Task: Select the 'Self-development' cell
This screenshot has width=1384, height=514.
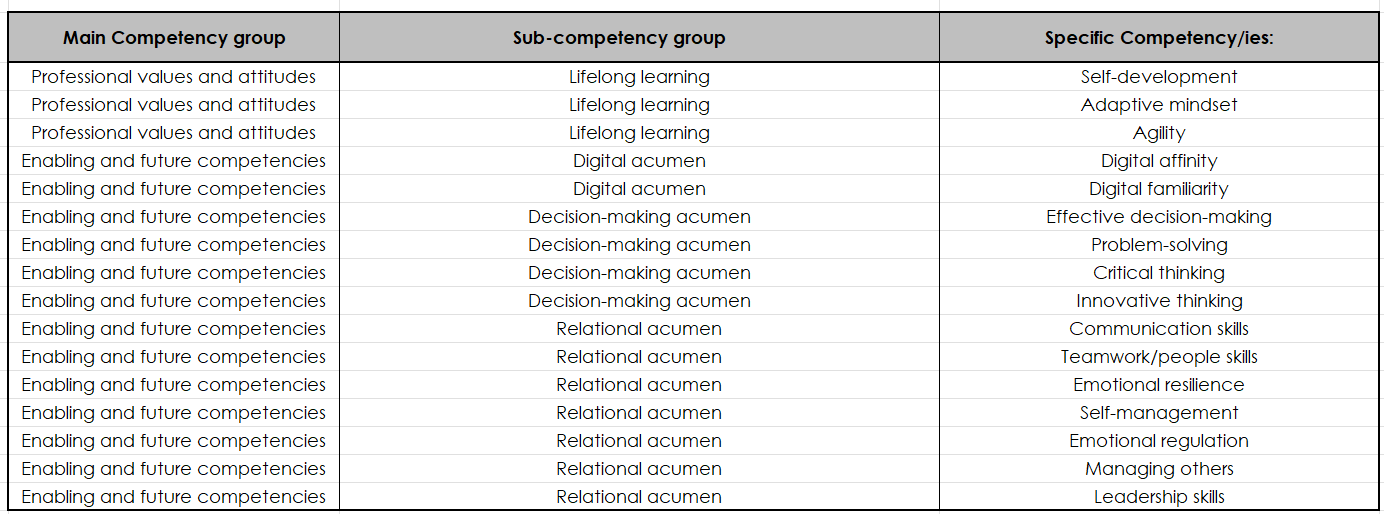Action: pos(1158,77)
